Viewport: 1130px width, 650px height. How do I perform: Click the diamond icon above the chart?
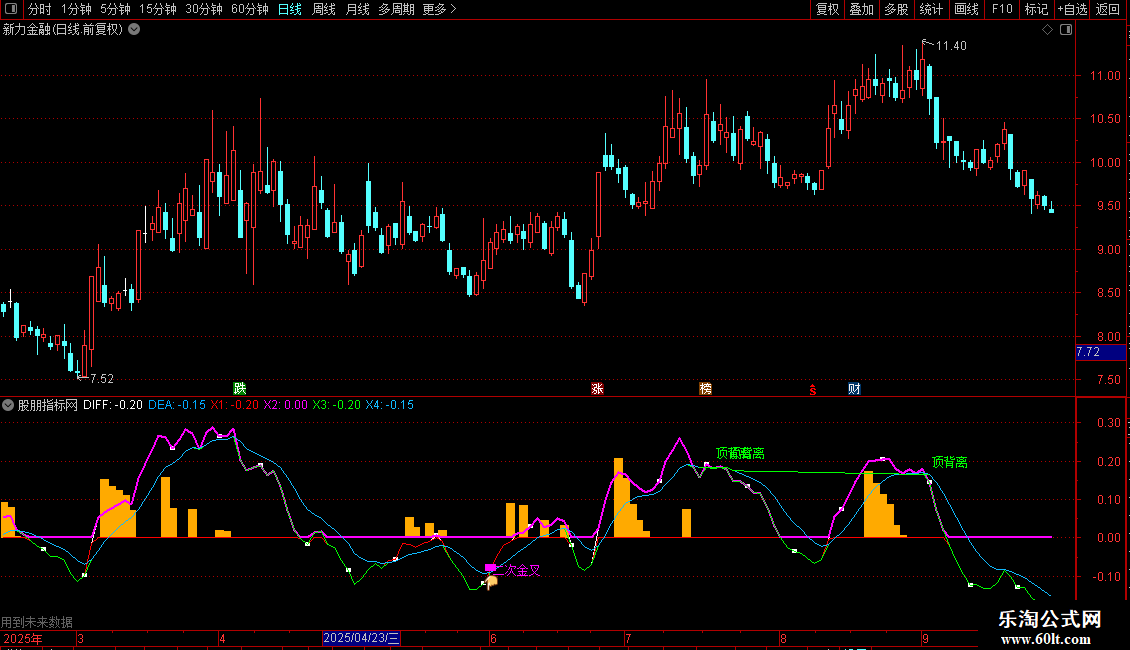coord(1048,30)
